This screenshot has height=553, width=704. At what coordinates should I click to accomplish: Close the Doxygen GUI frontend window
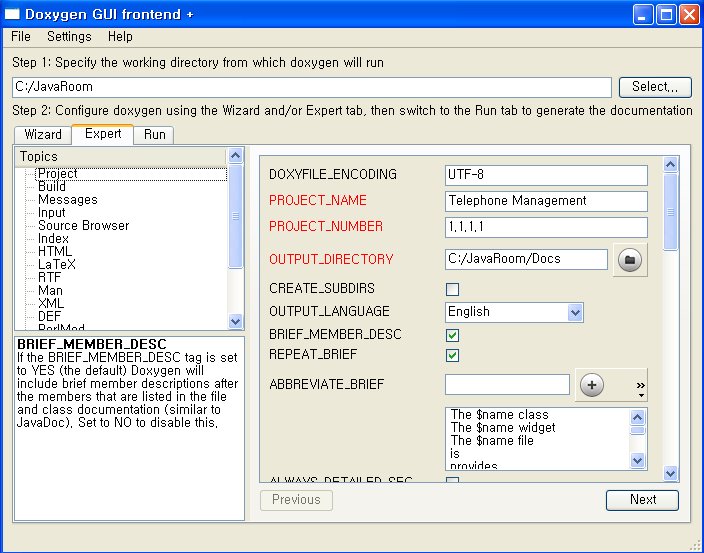coord(689,14)
